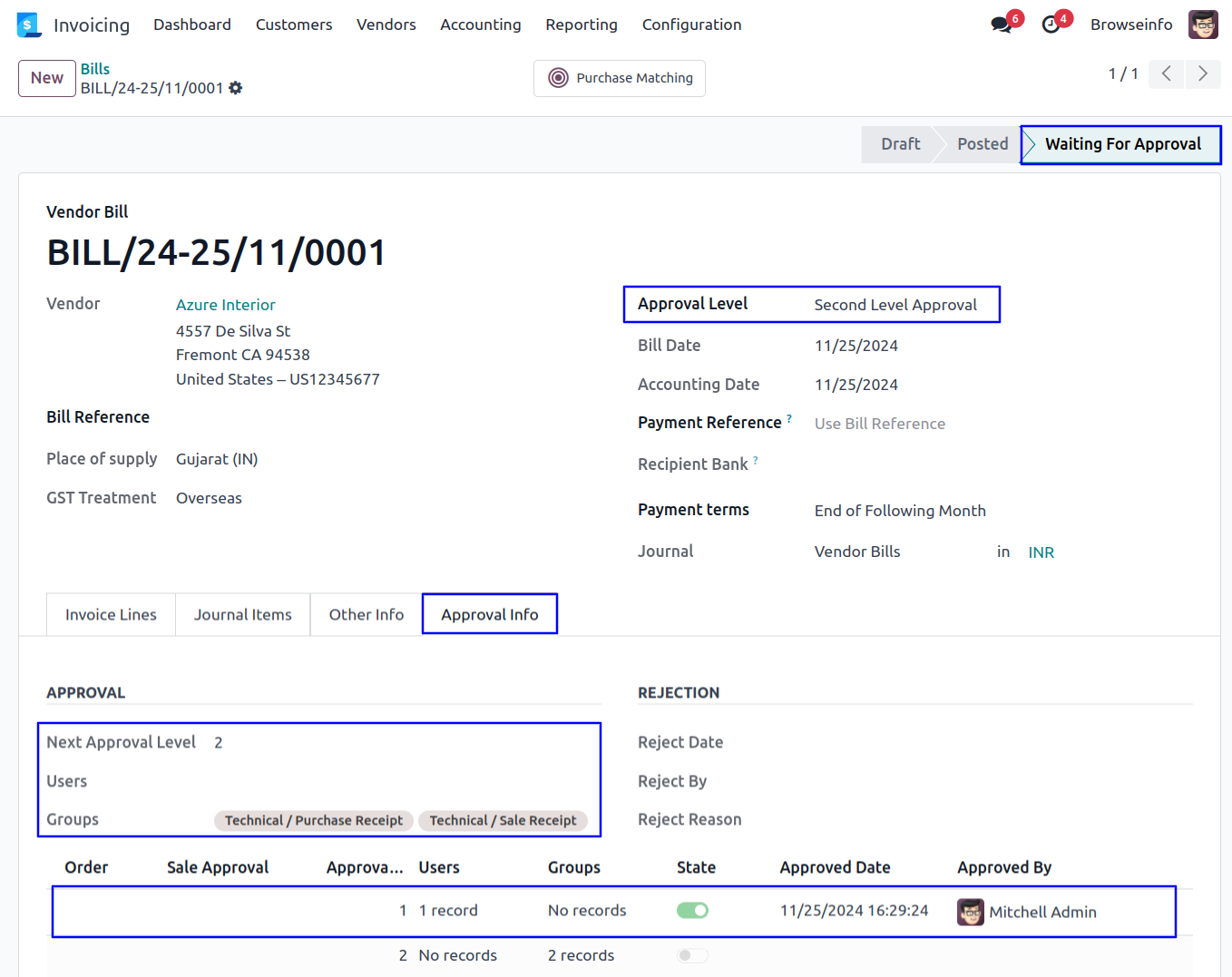Click the user avatar in top bar

pyautogui.click(x=1203, y=24)
